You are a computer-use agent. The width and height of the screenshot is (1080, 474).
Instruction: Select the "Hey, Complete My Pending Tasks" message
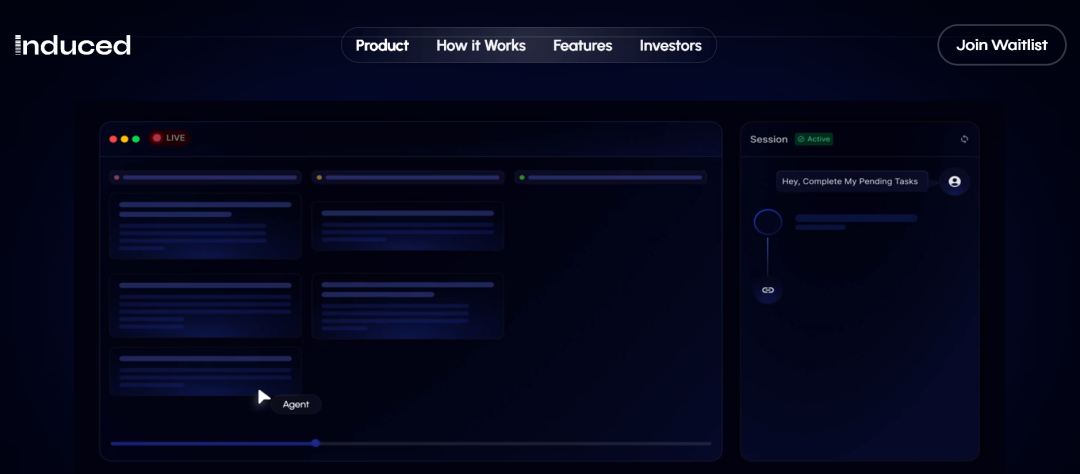(852, 181)
